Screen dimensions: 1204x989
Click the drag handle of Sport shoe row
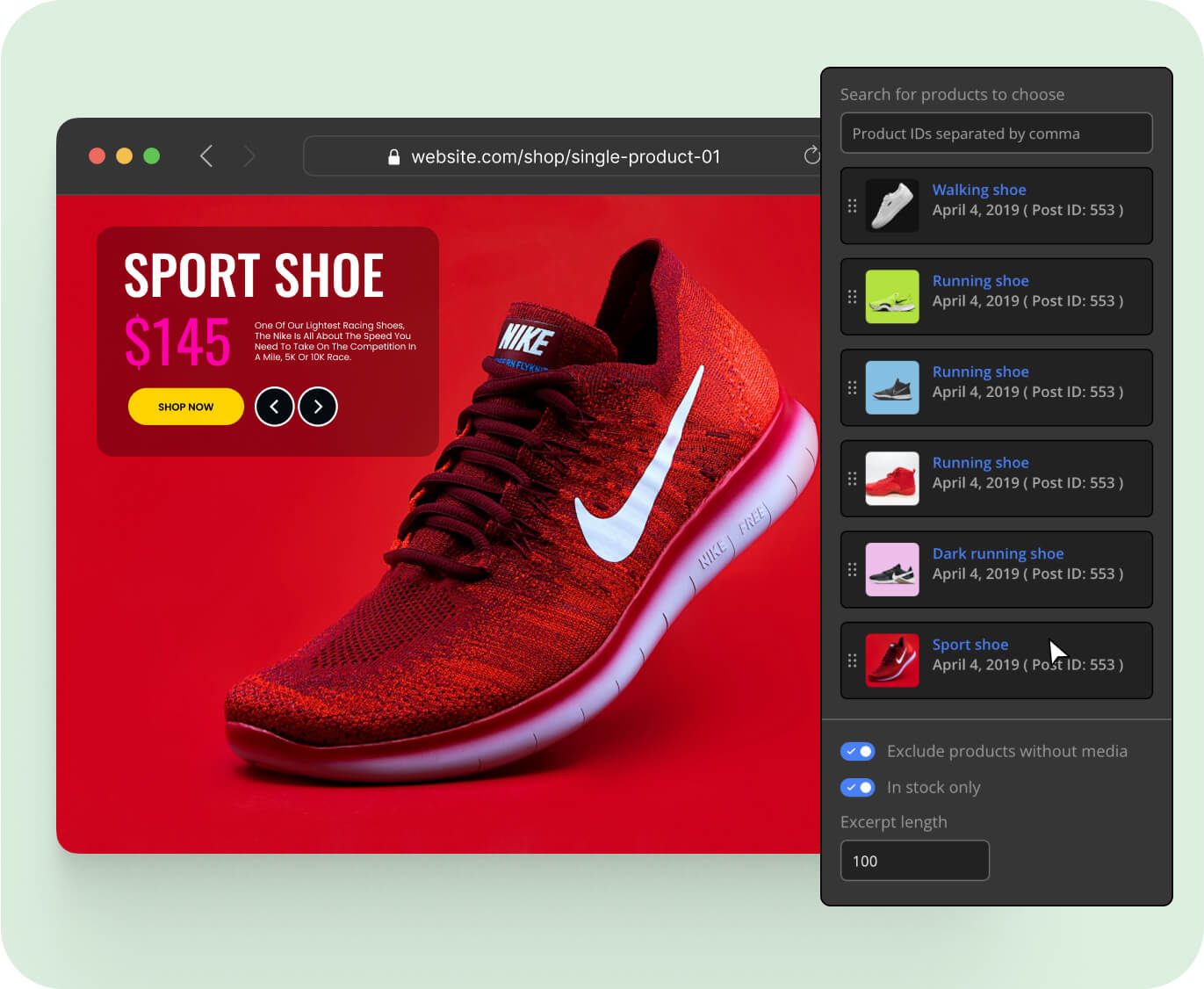[852, 661]
